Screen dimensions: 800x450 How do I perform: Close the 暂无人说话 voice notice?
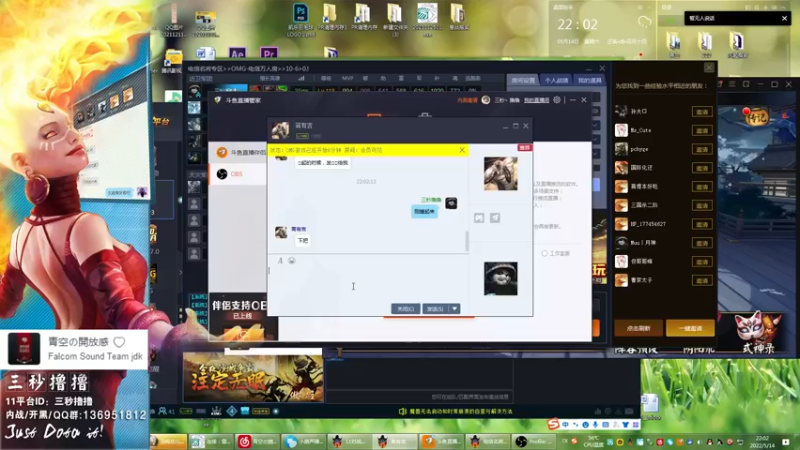pos(784,18)
